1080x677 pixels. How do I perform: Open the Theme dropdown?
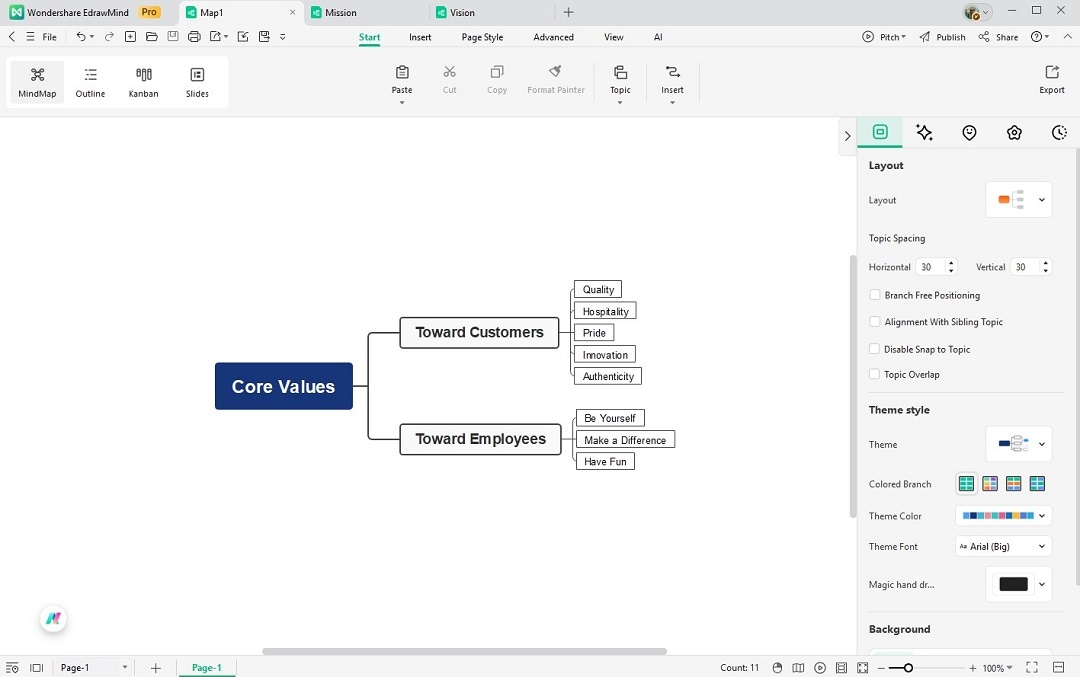pos(1019,444)
